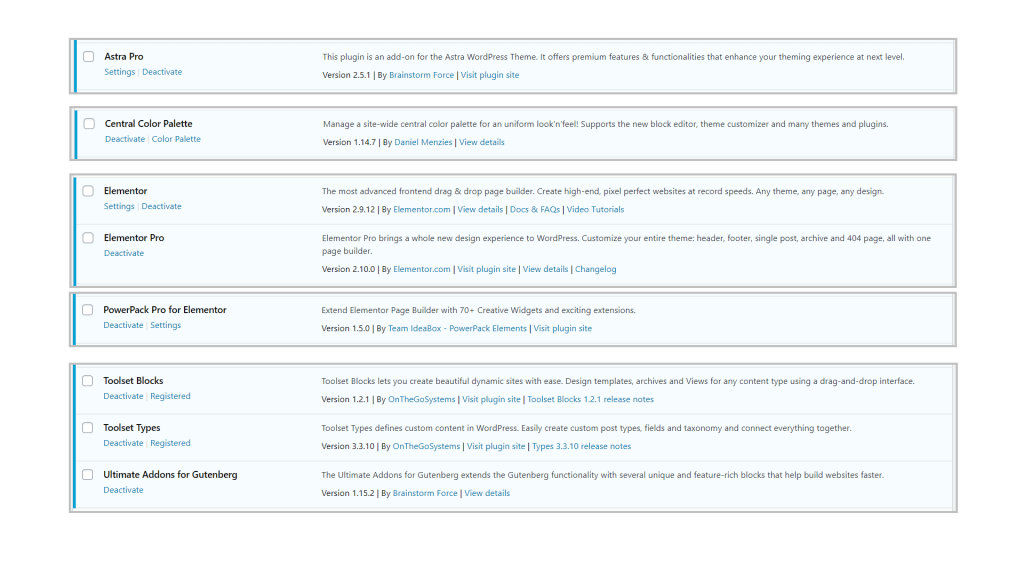Tick the Elementor Pro checkbox
Viewport: 1024px width, 576px height.
point(88,238)
